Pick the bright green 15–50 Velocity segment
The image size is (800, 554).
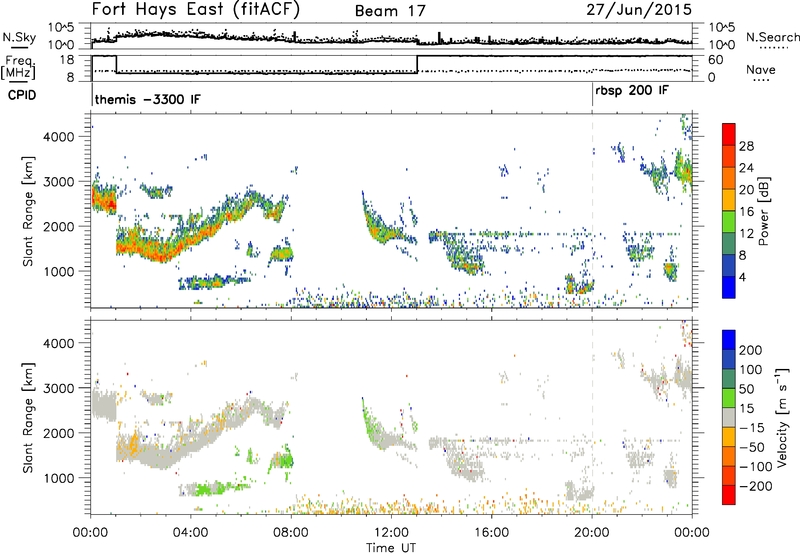pyautogui.click(x=729, y=398)
